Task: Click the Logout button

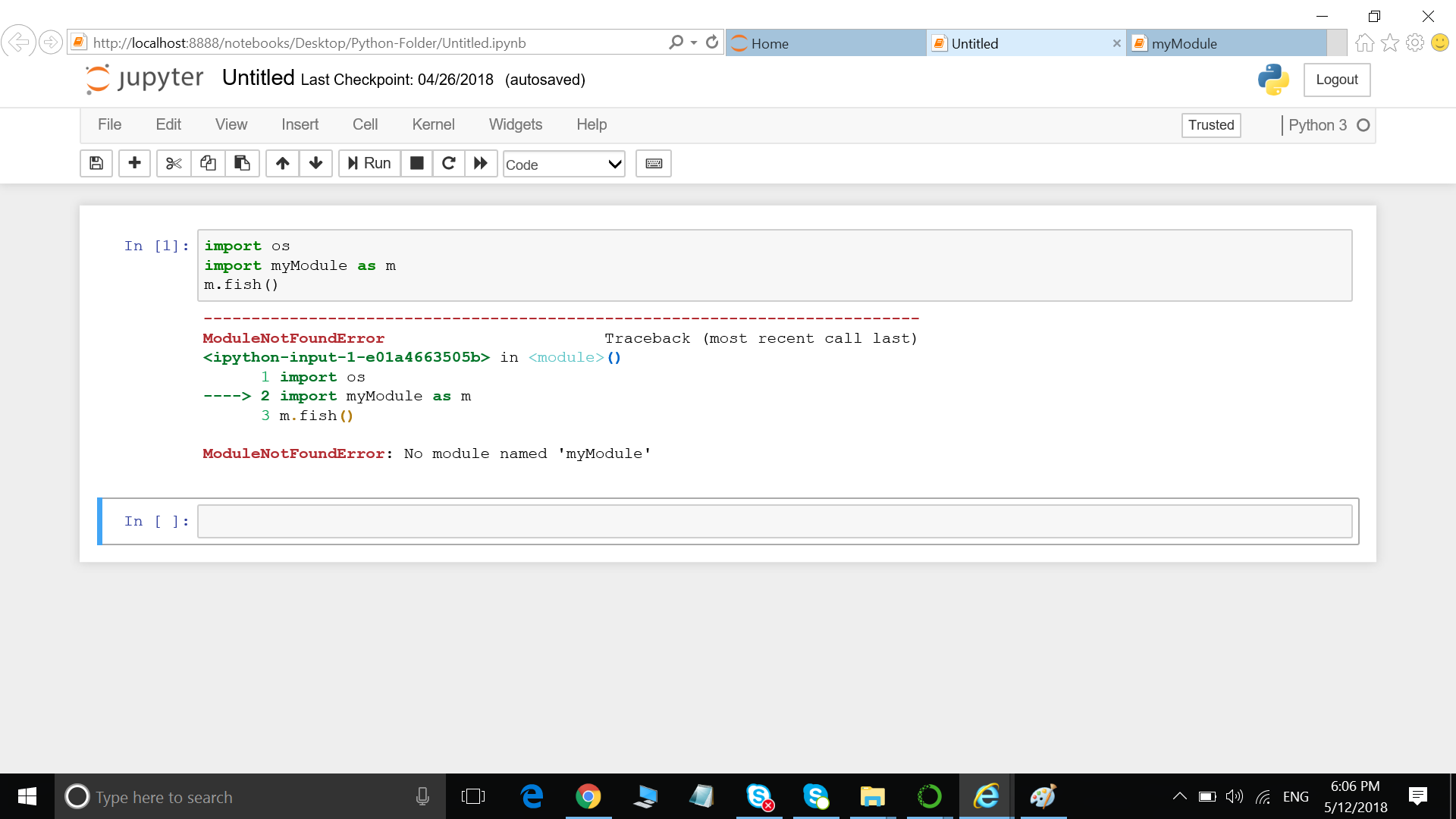Action: pos(1337,79)
